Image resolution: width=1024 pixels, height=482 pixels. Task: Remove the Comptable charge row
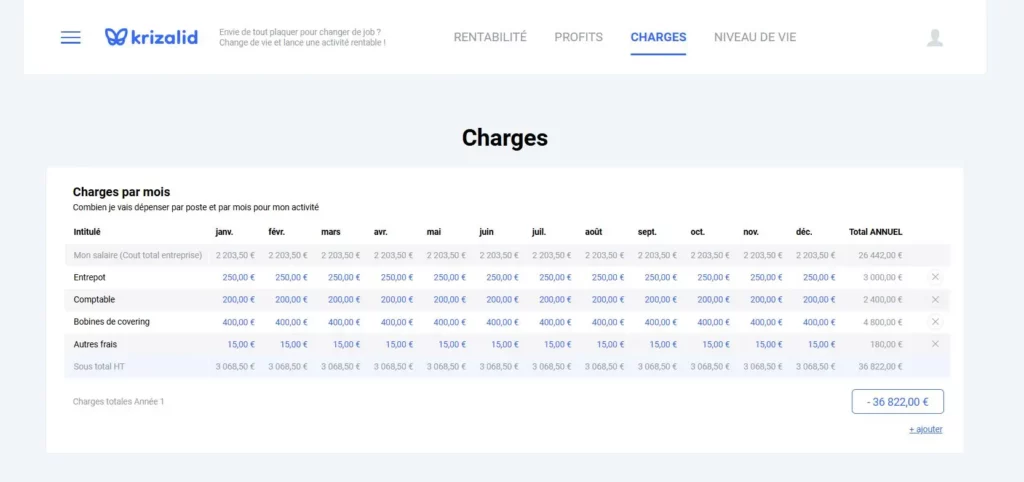tap(935, 300)
